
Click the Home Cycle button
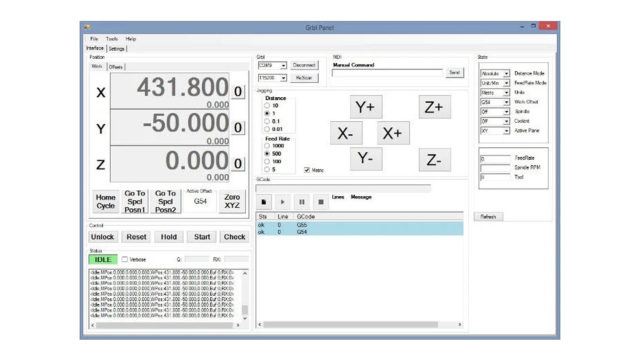(106, 202)
